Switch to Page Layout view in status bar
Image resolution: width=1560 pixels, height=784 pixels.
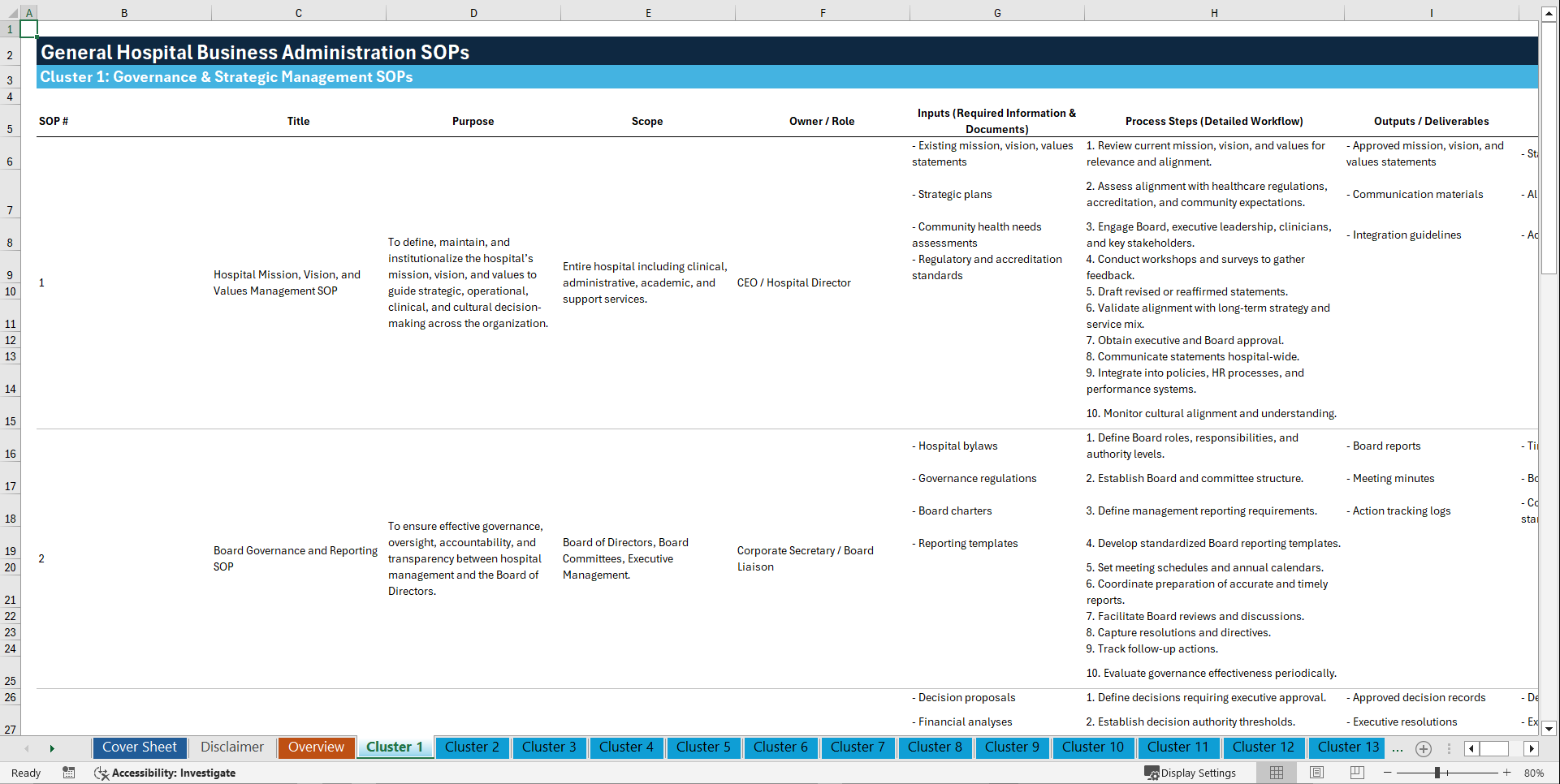[1316, 773]
